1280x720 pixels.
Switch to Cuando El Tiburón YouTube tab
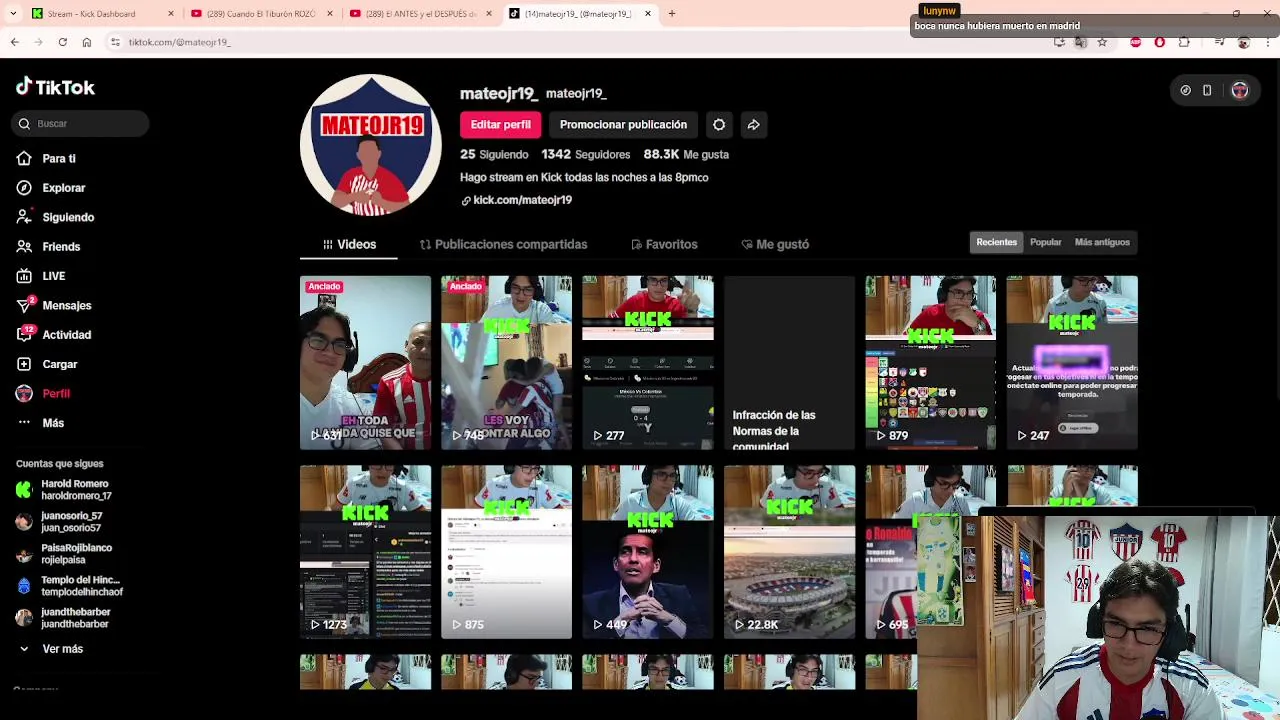(260, 14)
